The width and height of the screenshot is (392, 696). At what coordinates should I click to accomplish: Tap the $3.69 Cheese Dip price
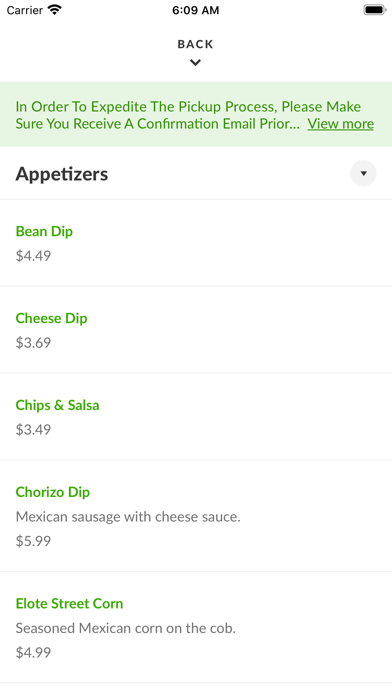click(33, 343)
